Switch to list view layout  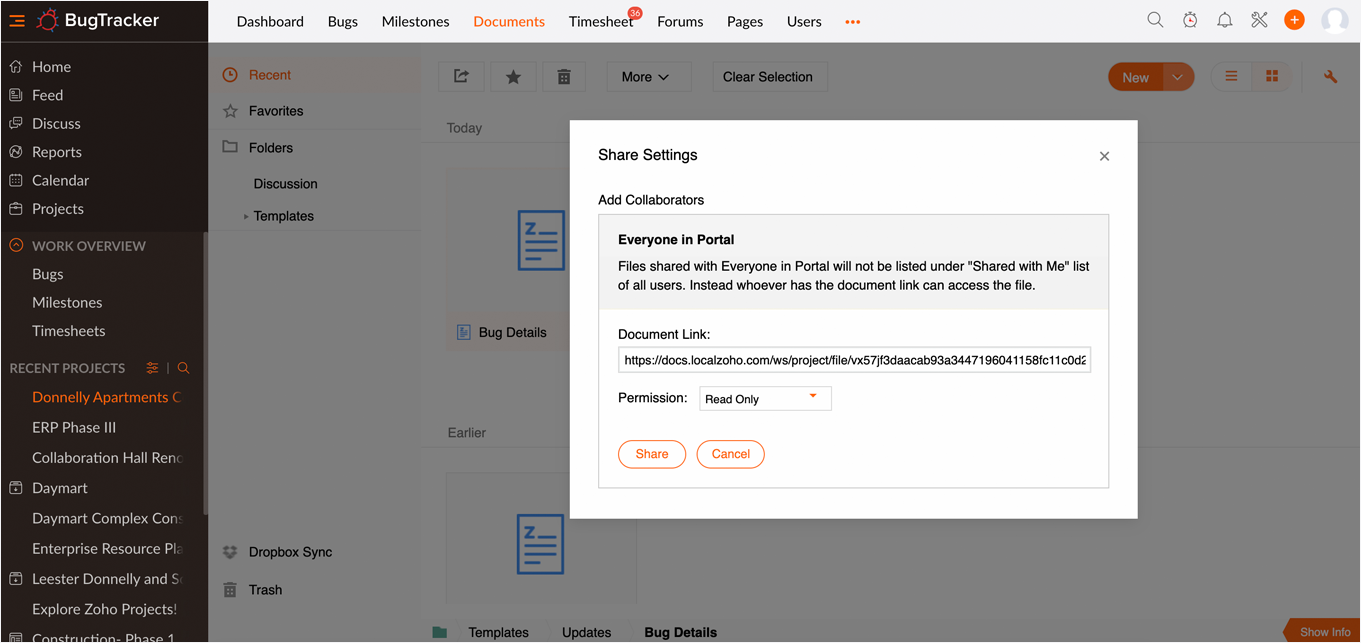pos(1231,77)
